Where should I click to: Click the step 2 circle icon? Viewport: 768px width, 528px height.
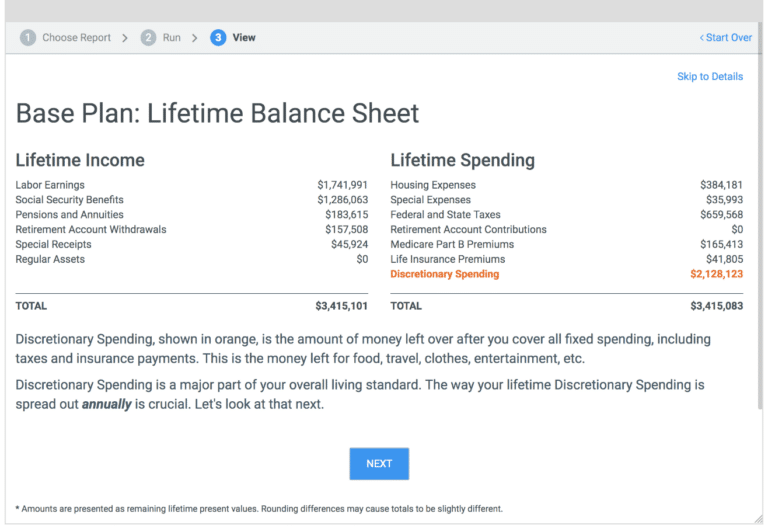click(x=148, y=38)
